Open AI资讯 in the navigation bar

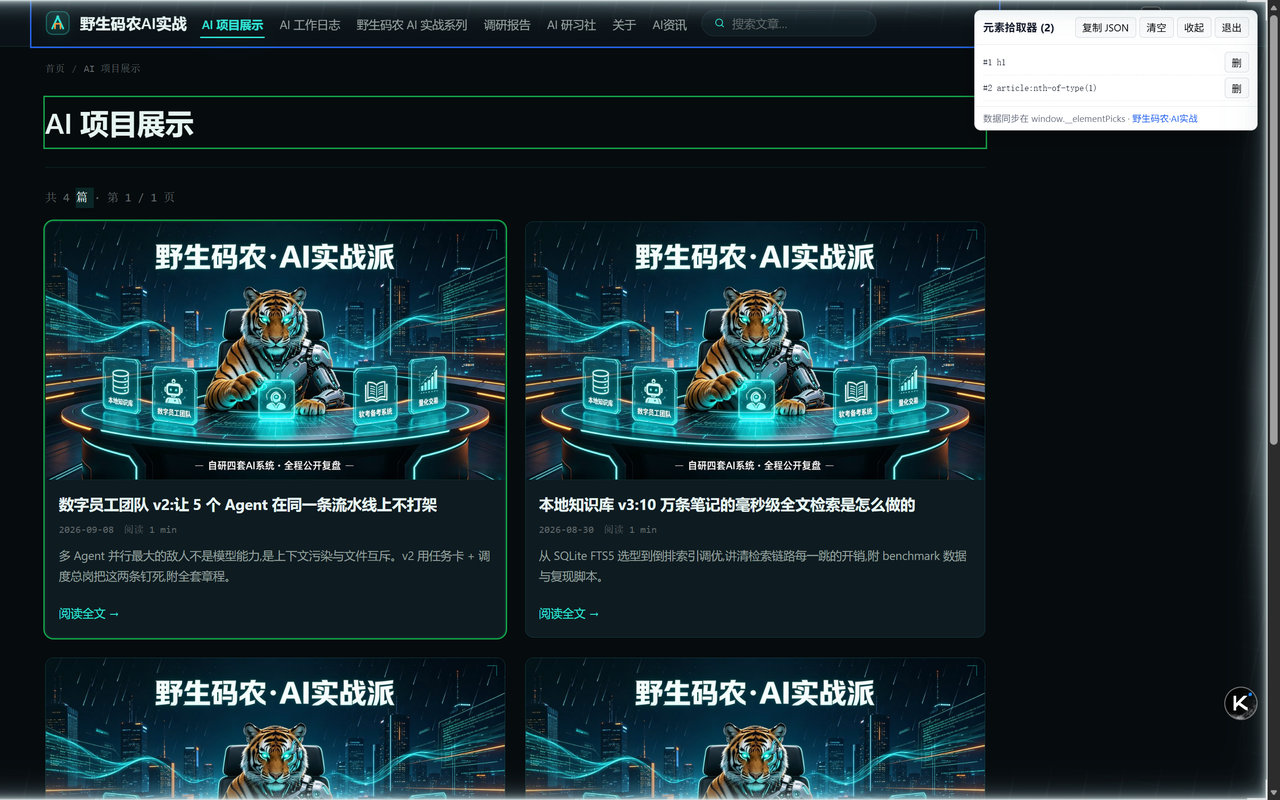click(669, 25)
